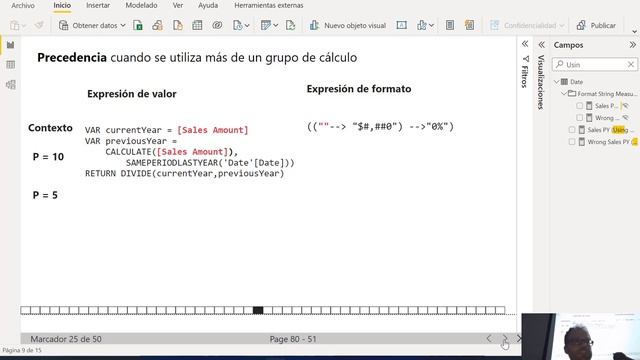
Task: Click the Wrong Sales PY measure icon
Action: pos(582,142)
